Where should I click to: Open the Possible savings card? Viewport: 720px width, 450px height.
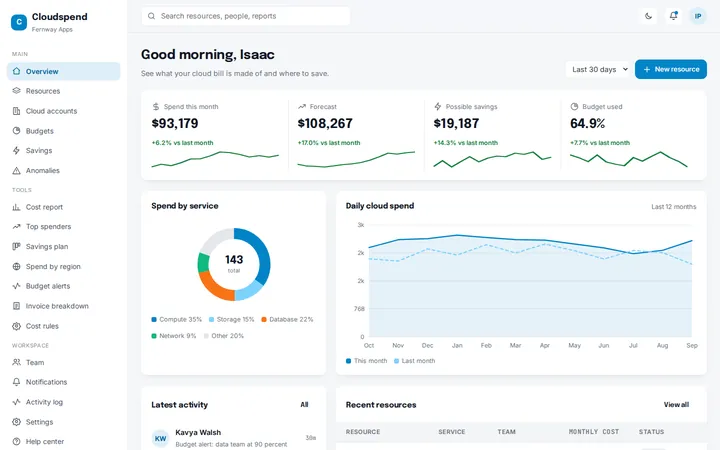[492, 135]
